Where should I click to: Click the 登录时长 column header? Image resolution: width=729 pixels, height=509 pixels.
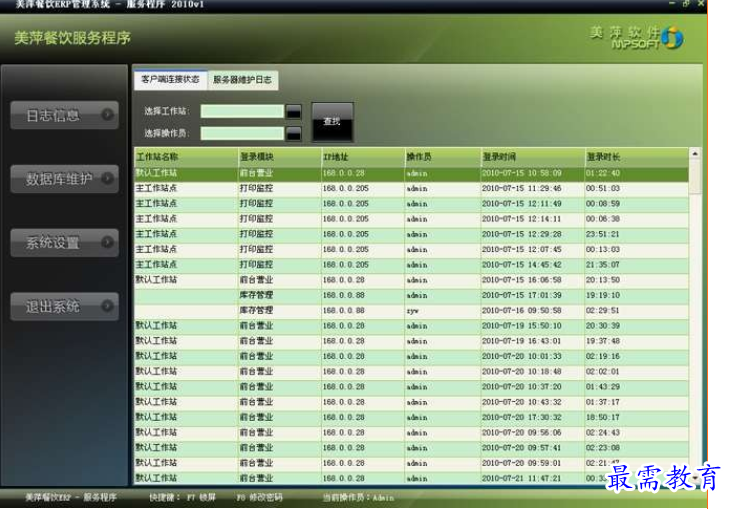[x=636, y=157]
